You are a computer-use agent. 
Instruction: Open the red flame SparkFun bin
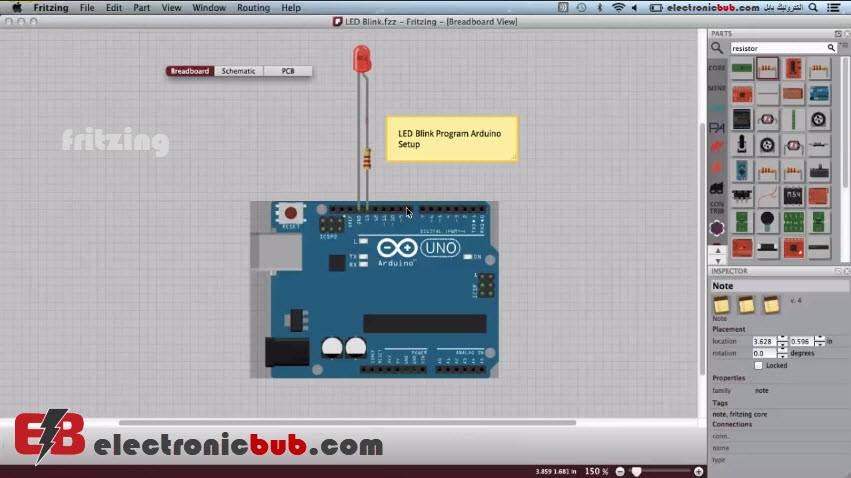pos(717,168)
